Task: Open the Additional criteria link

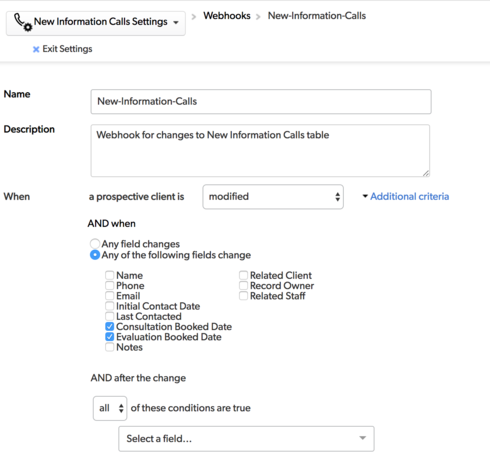Action: (410, 196)
